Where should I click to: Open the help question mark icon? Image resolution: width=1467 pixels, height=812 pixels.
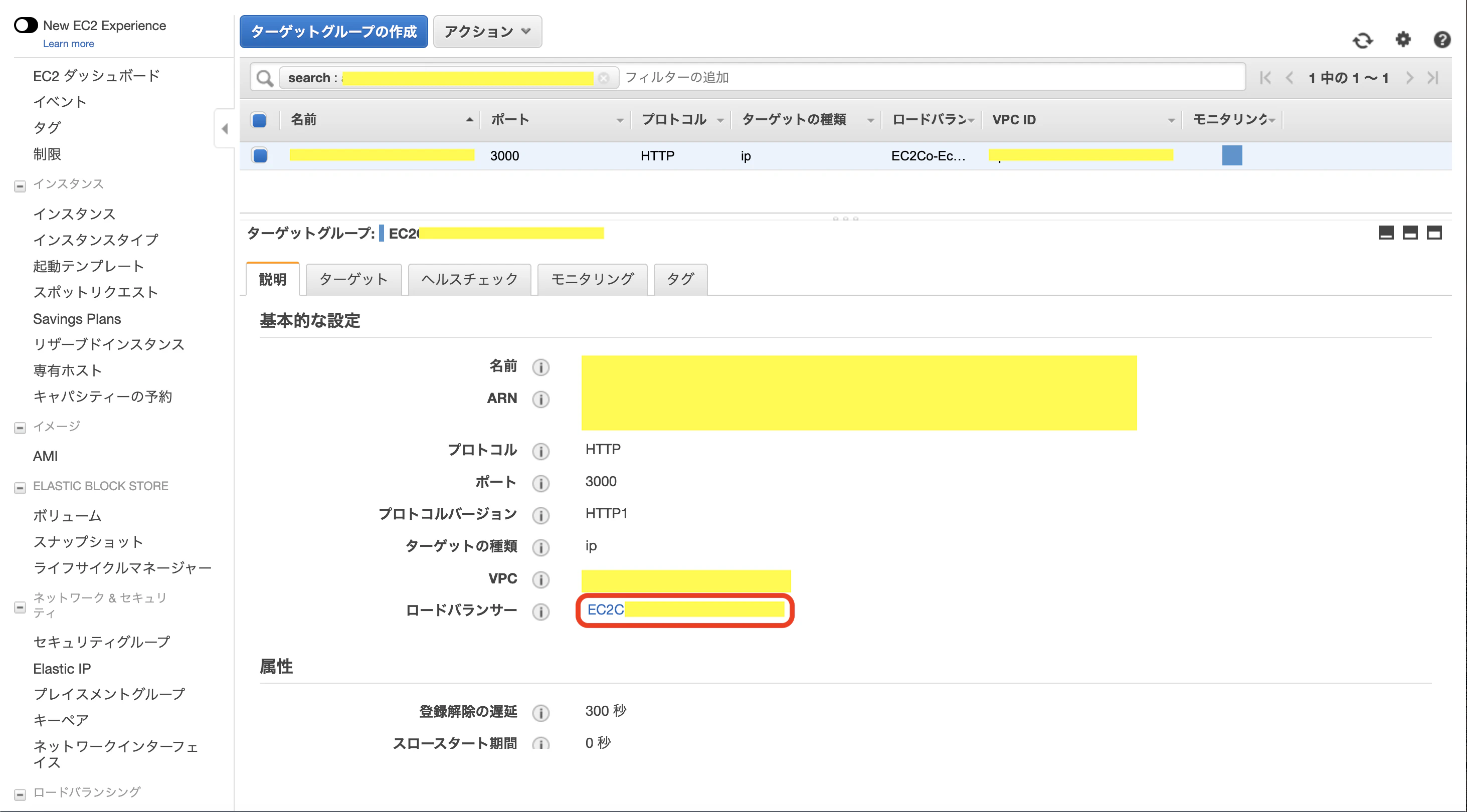(x=1441, y=39)
